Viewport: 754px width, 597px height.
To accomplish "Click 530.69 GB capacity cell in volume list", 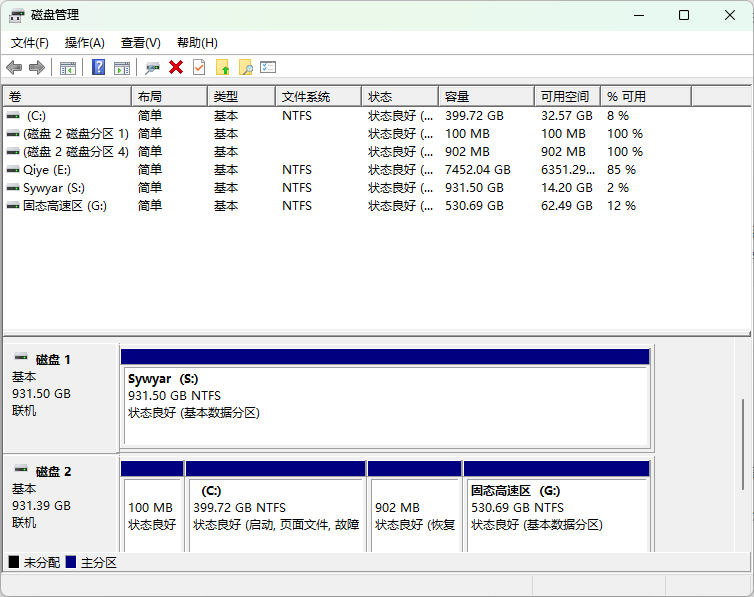I will pos(474,206).
